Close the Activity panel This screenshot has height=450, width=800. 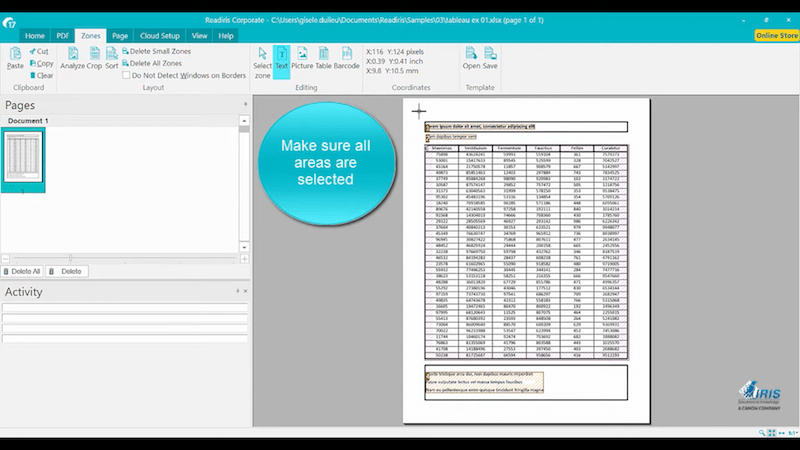pyautogui.click(x=245, y=291)
